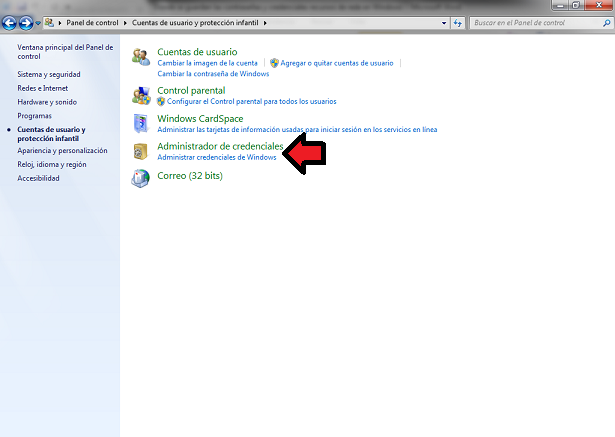Screen dimensions: 615x437
Task: Open Apariencia y personalización category
Action: [62, 151]
